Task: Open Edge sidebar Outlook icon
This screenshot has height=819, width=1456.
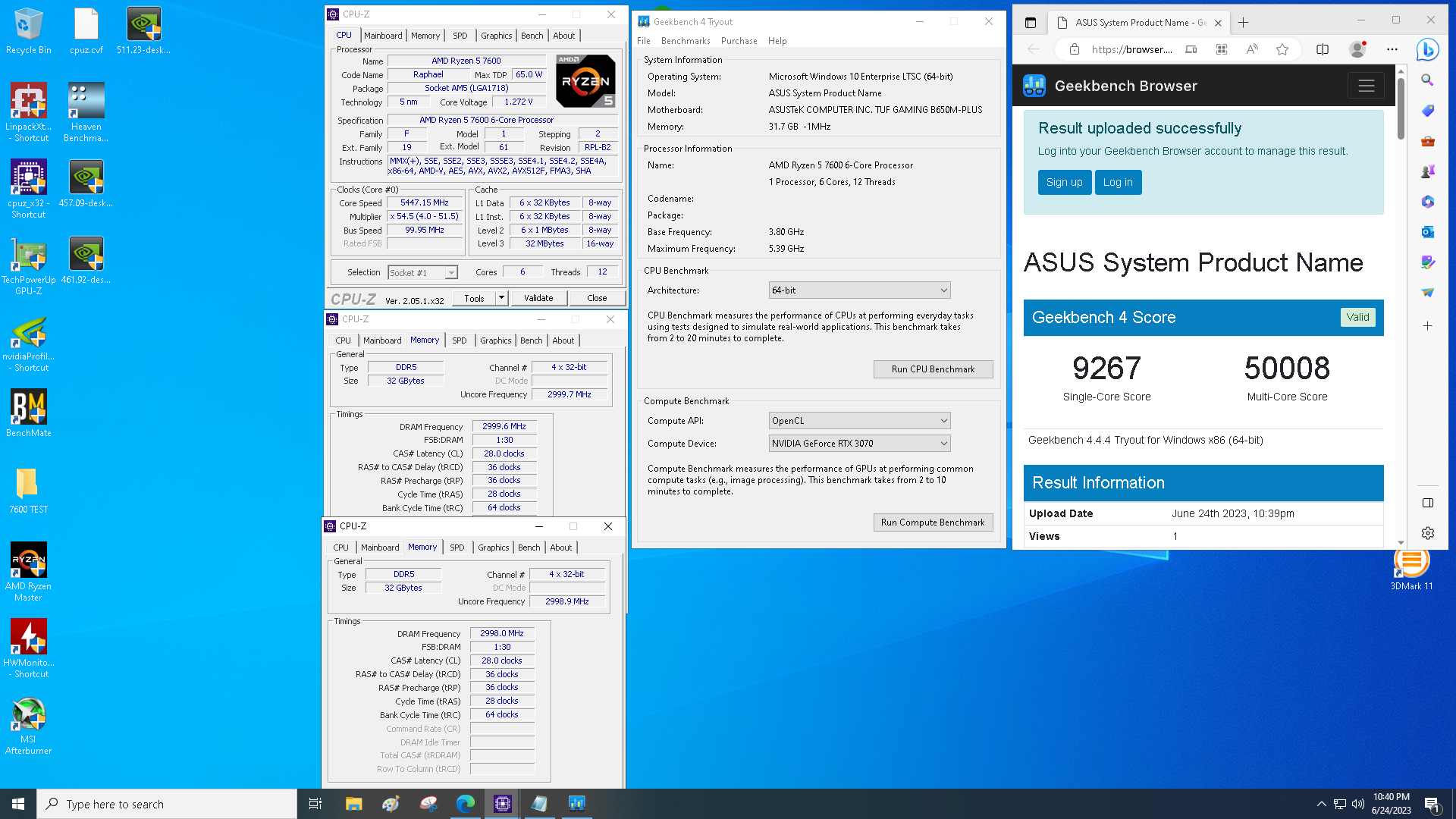Action: point(1428,232)
